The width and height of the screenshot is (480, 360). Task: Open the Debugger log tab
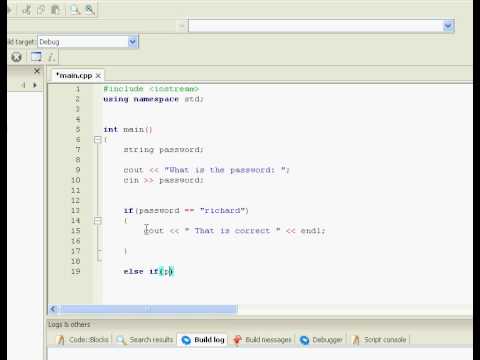click(321, 340)
